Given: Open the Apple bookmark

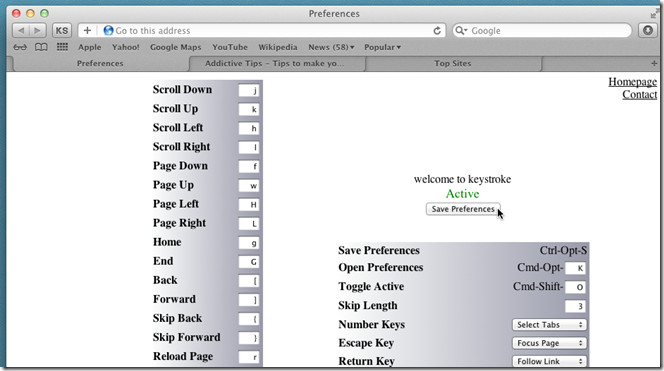Looking at the screenshot, I should click(x=89, y=47).
